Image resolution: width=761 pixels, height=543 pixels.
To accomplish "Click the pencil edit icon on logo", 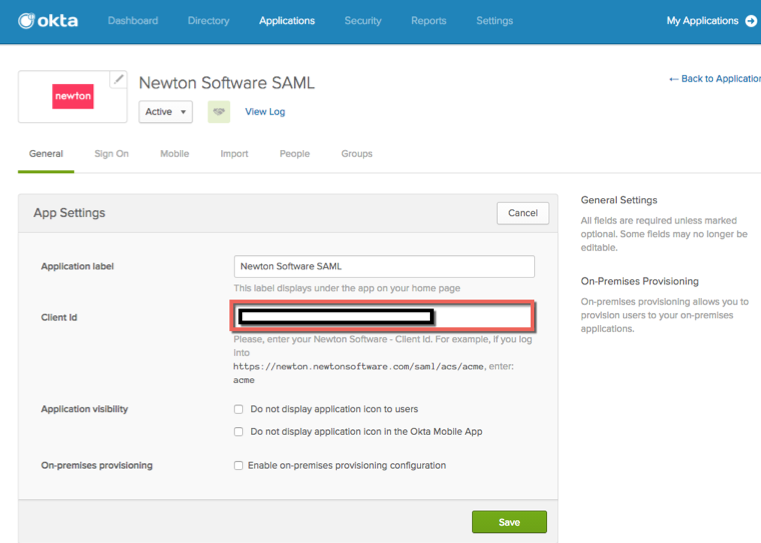I will pyautogui.click(x=118, y=79).
